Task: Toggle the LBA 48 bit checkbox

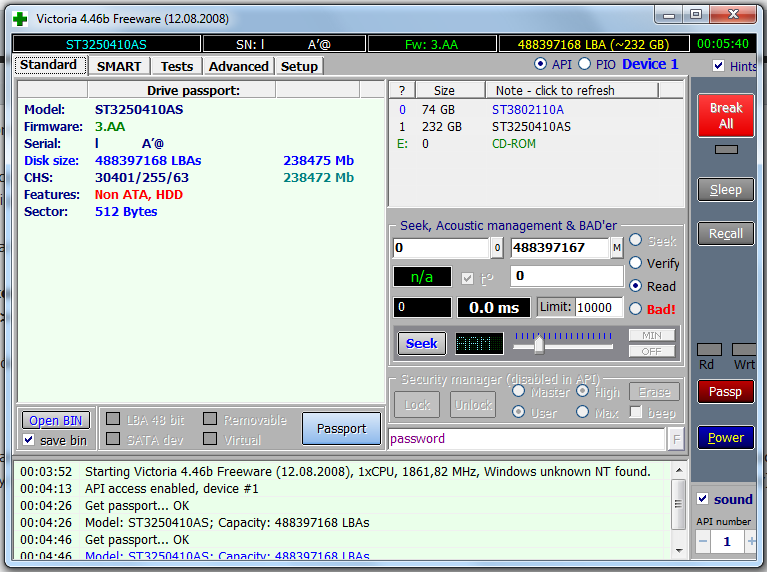Action: click(113, 419)
